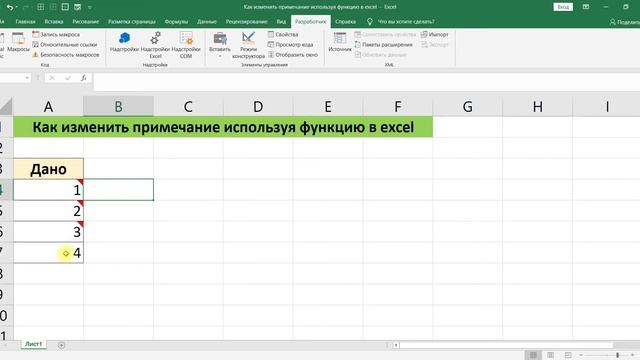Select column D header
The height and width of the screenshot is (360, 640).
point(258,107)
